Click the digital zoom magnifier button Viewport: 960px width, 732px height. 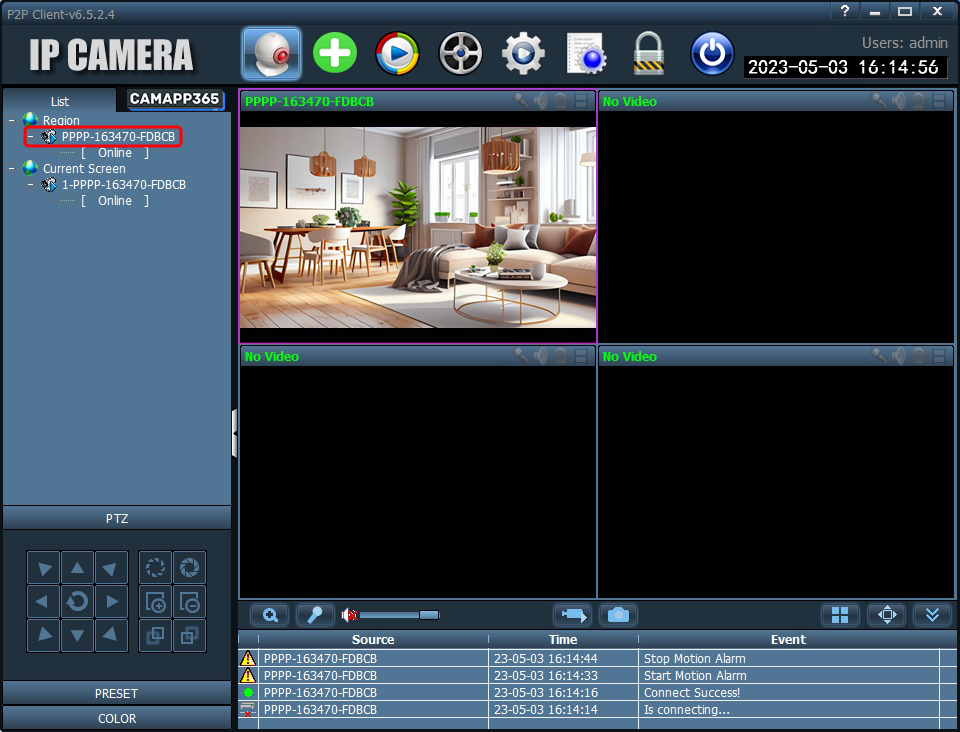269,615
